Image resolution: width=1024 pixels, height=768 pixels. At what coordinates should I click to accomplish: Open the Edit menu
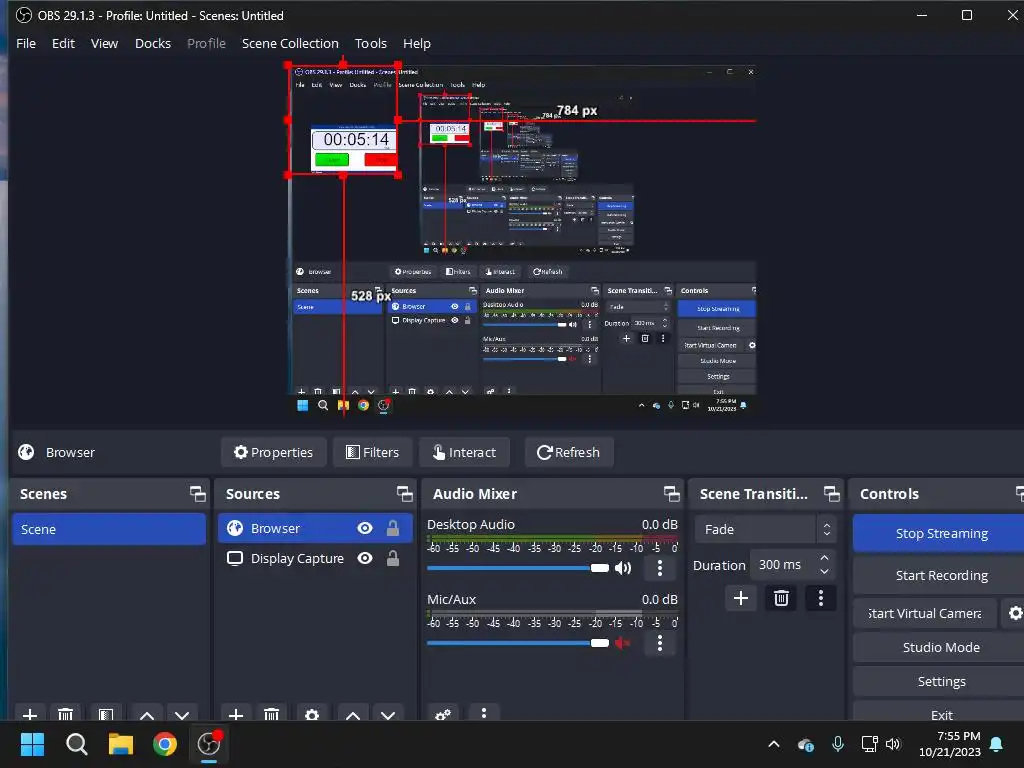click(63, 43)
